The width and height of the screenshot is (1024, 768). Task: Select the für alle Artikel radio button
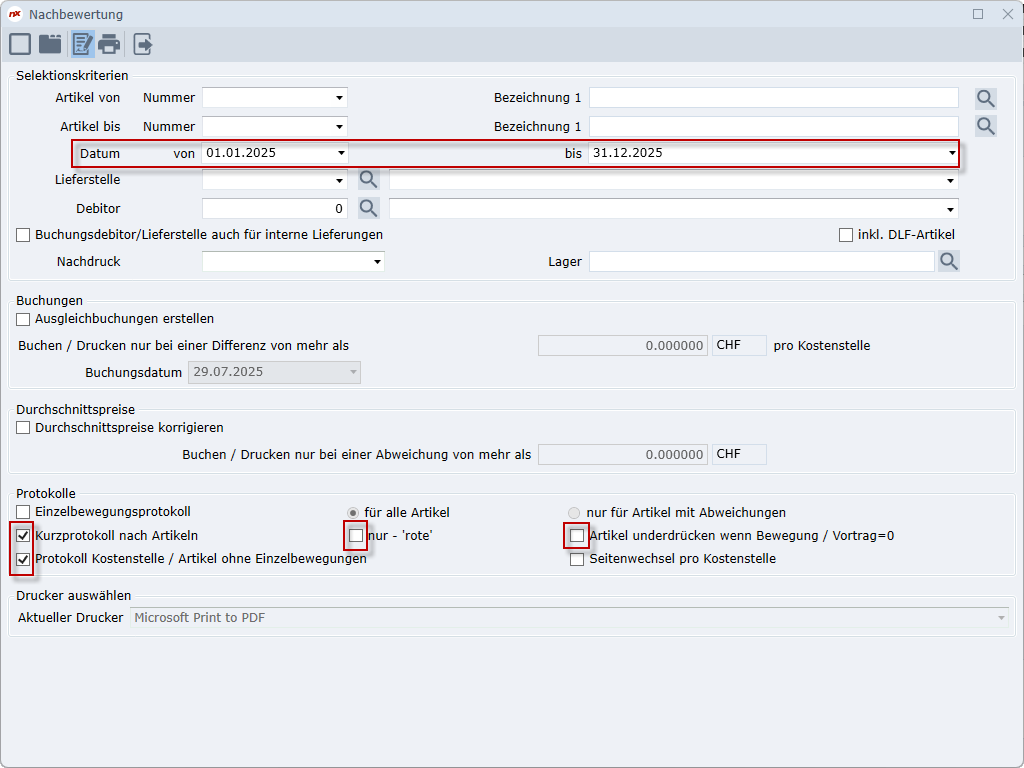click(352, 513)
